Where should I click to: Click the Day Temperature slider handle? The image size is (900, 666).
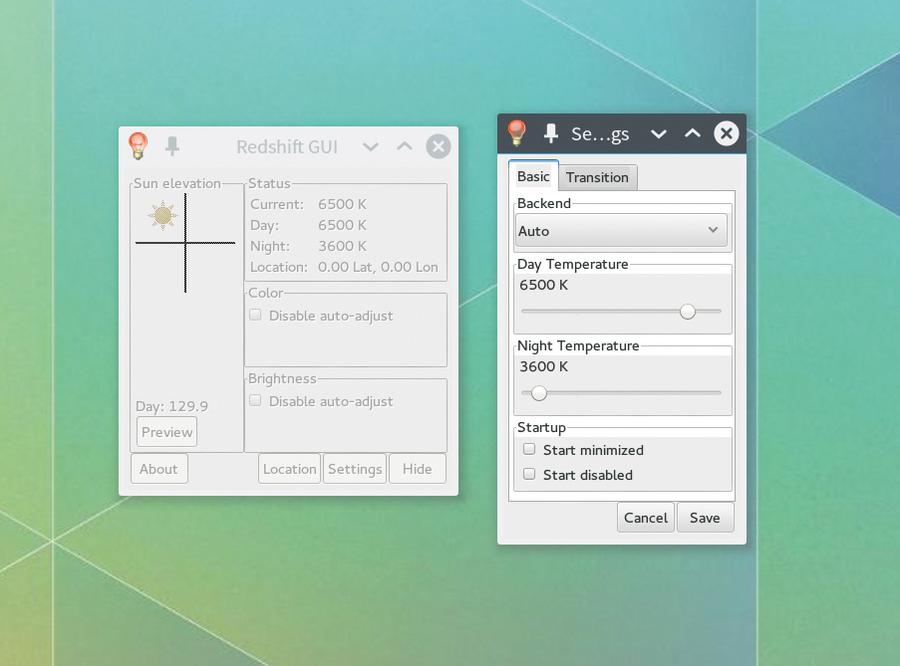point(688,311)
